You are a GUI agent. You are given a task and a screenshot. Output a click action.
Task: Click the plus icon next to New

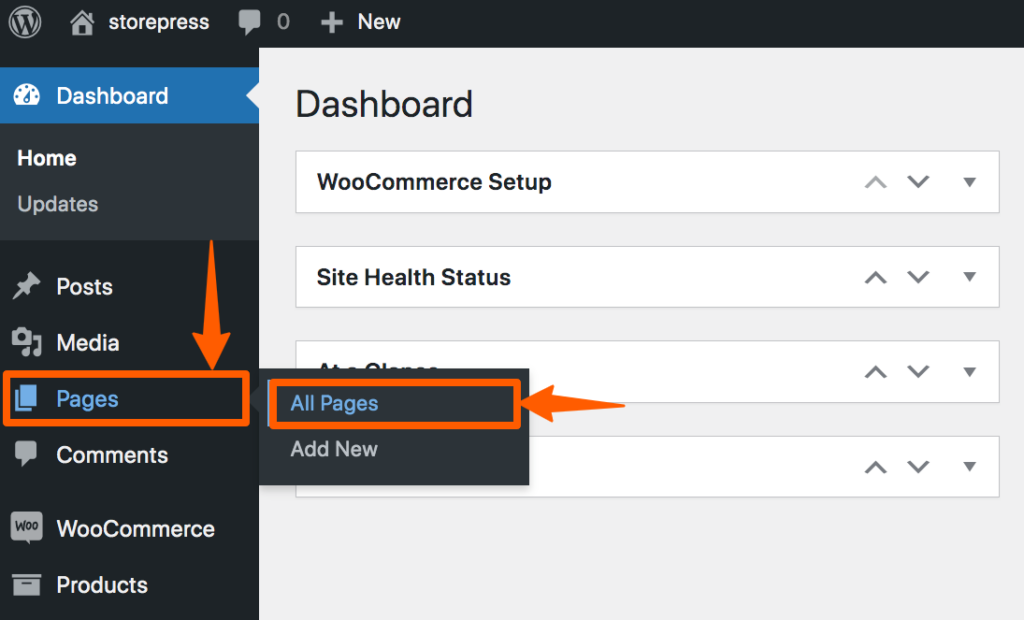(x=332, y=23)
